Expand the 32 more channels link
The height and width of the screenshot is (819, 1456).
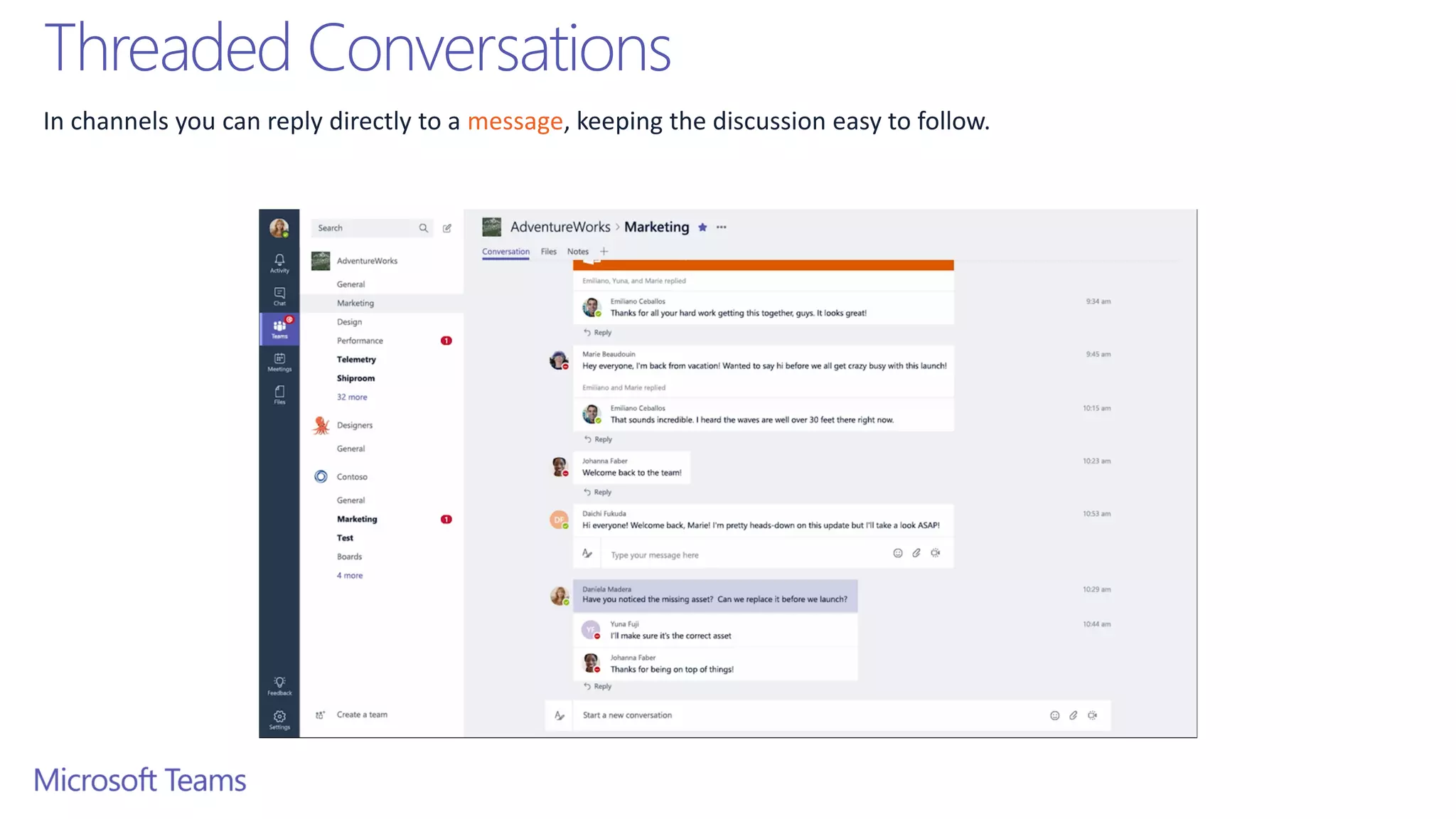(x=352, y=397)
